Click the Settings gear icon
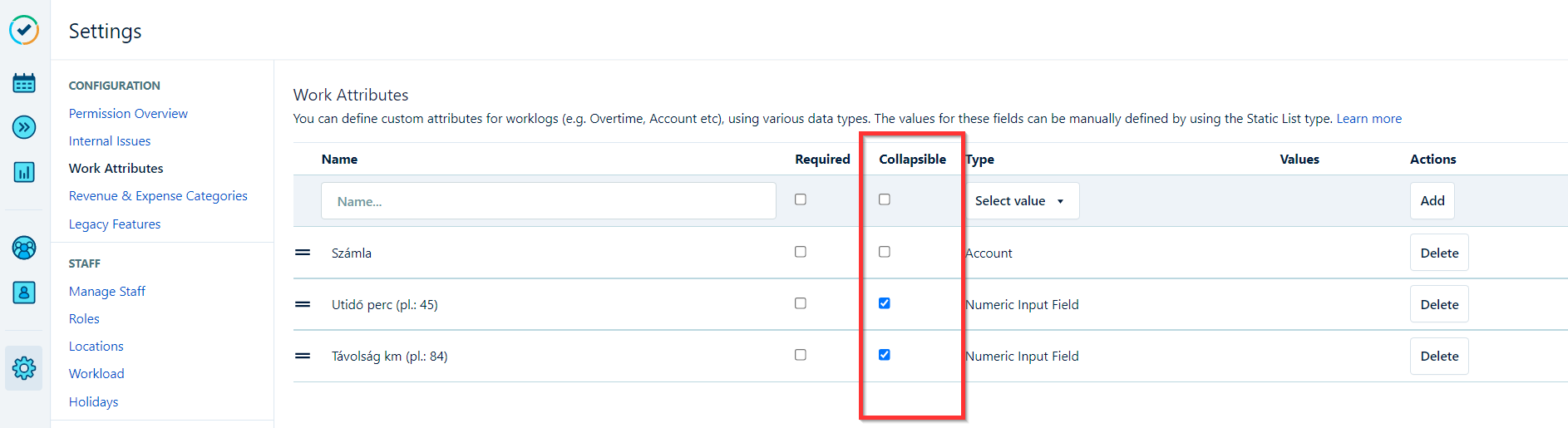The height and width of the screenshot is (428, 1568). (x=24, y=368)
